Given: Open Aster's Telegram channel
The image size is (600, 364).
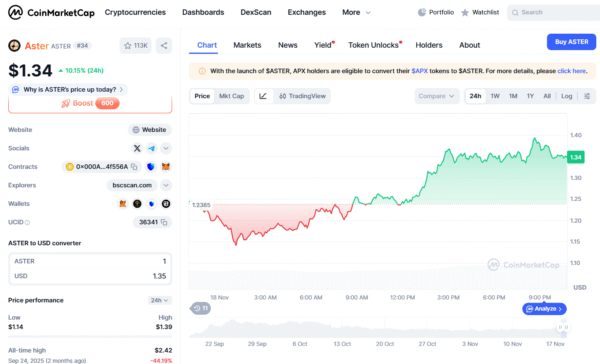Looking at the screenshot, I should click(152, 148).
